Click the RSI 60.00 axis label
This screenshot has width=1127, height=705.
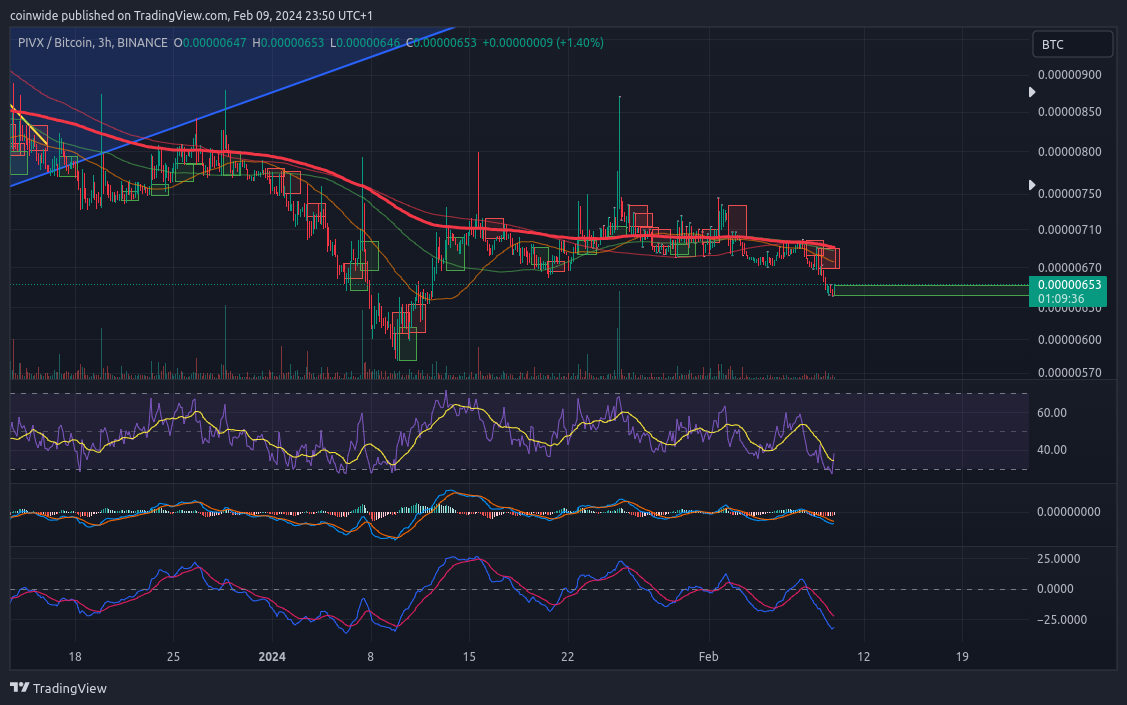[1052, 413]
